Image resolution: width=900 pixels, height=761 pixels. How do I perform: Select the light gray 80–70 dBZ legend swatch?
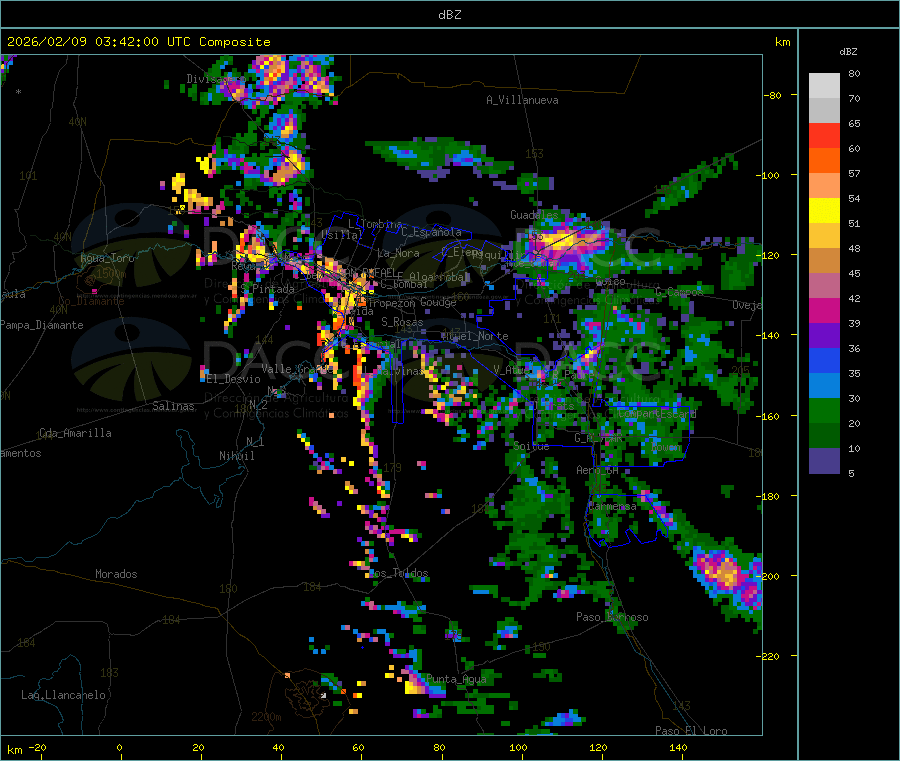(x=824, y=86)
